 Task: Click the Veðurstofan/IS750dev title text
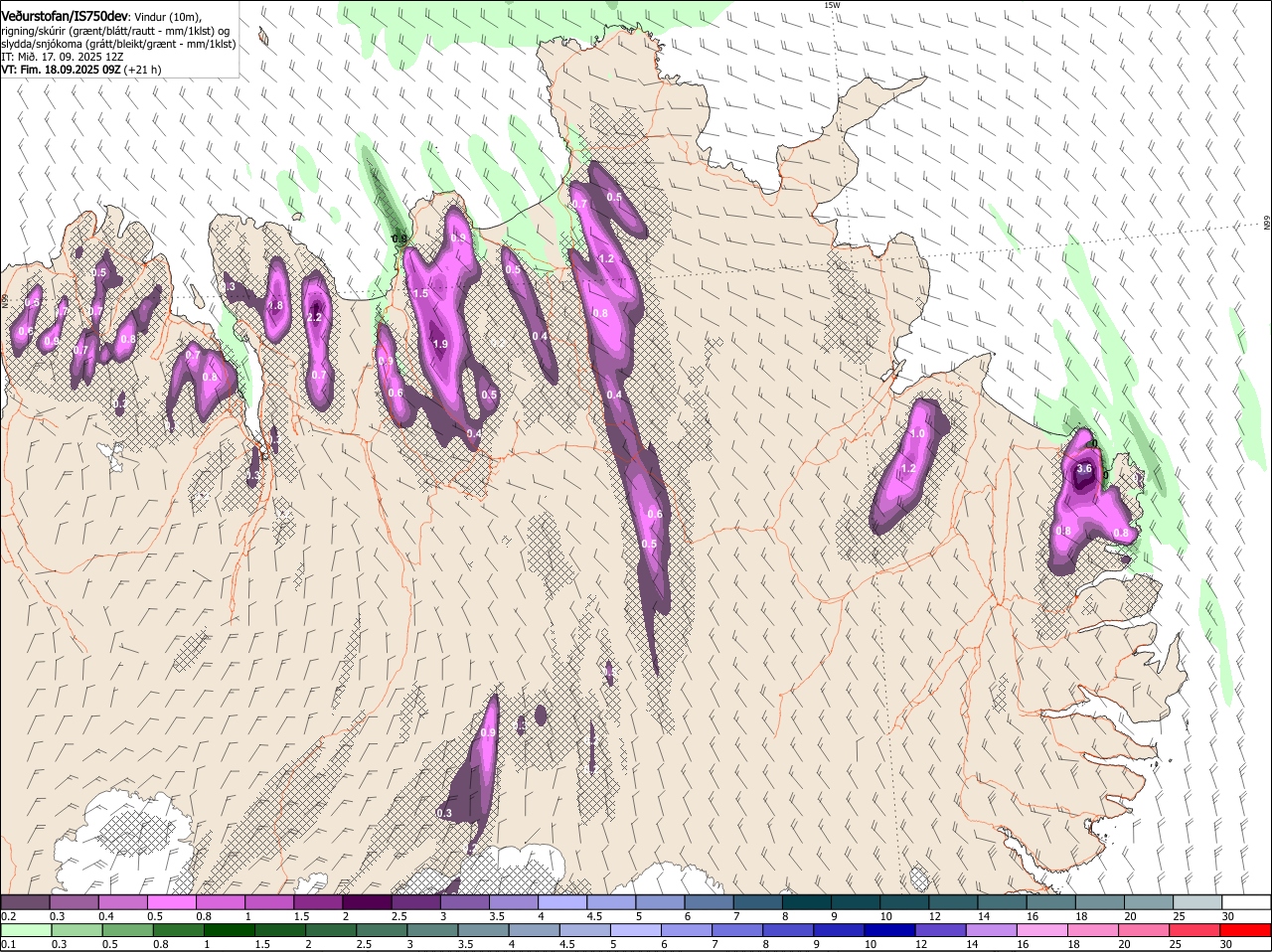click(65, 17)
